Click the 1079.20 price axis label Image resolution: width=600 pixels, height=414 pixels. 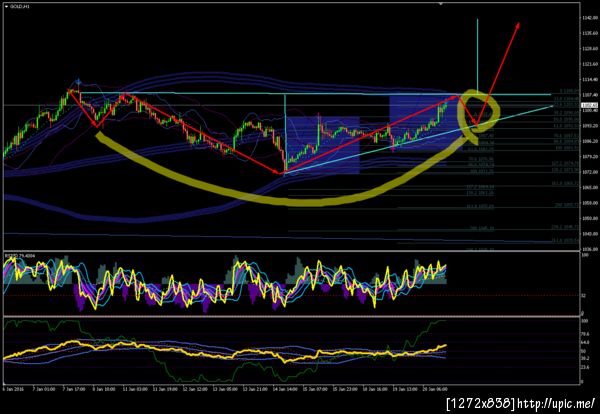(x=589, y=156)
